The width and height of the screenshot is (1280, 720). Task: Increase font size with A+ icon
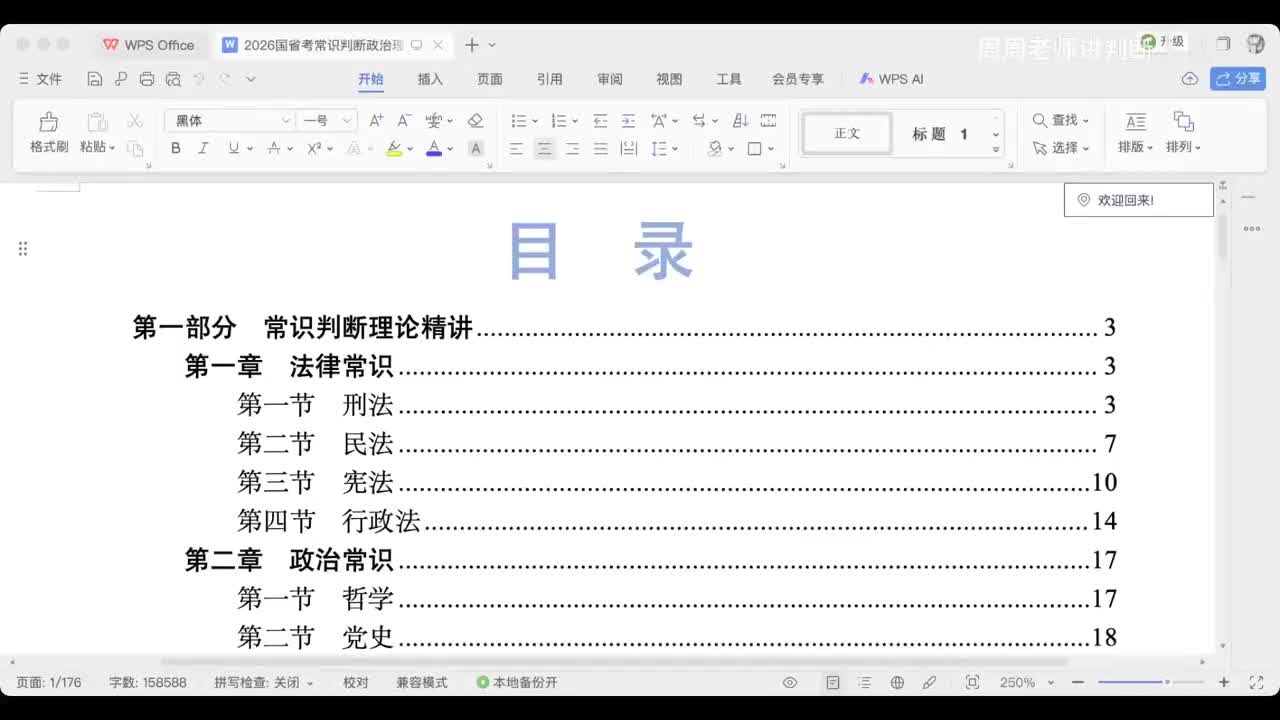tap(376, 120)
